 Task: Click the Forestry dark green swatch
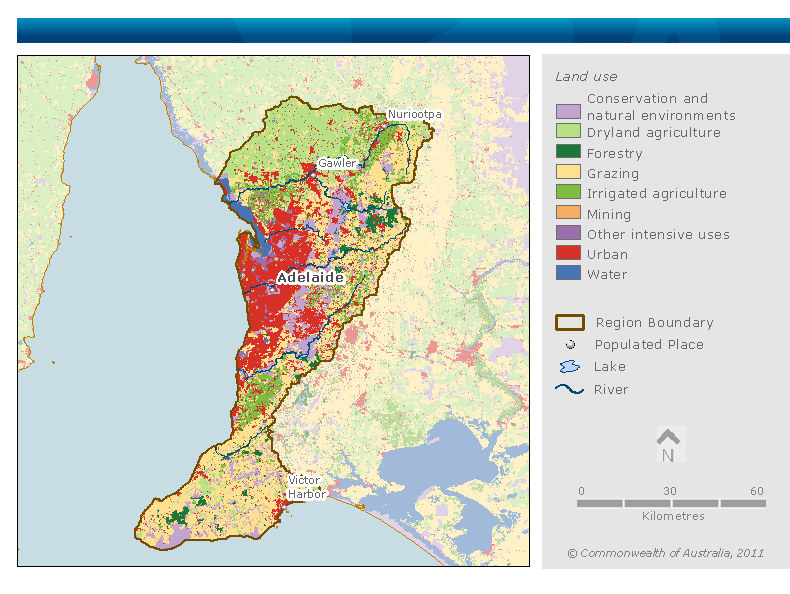pos(568,152)
